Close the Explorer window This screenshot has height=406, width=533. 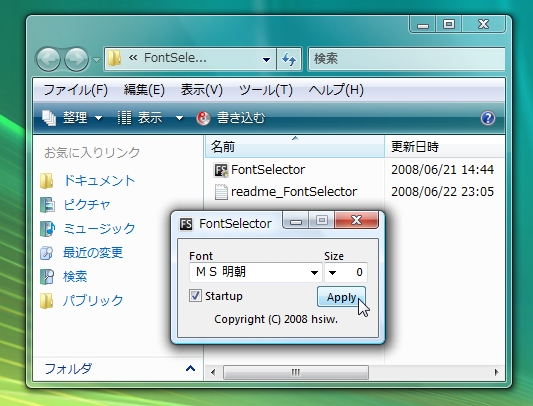point(483,25)
